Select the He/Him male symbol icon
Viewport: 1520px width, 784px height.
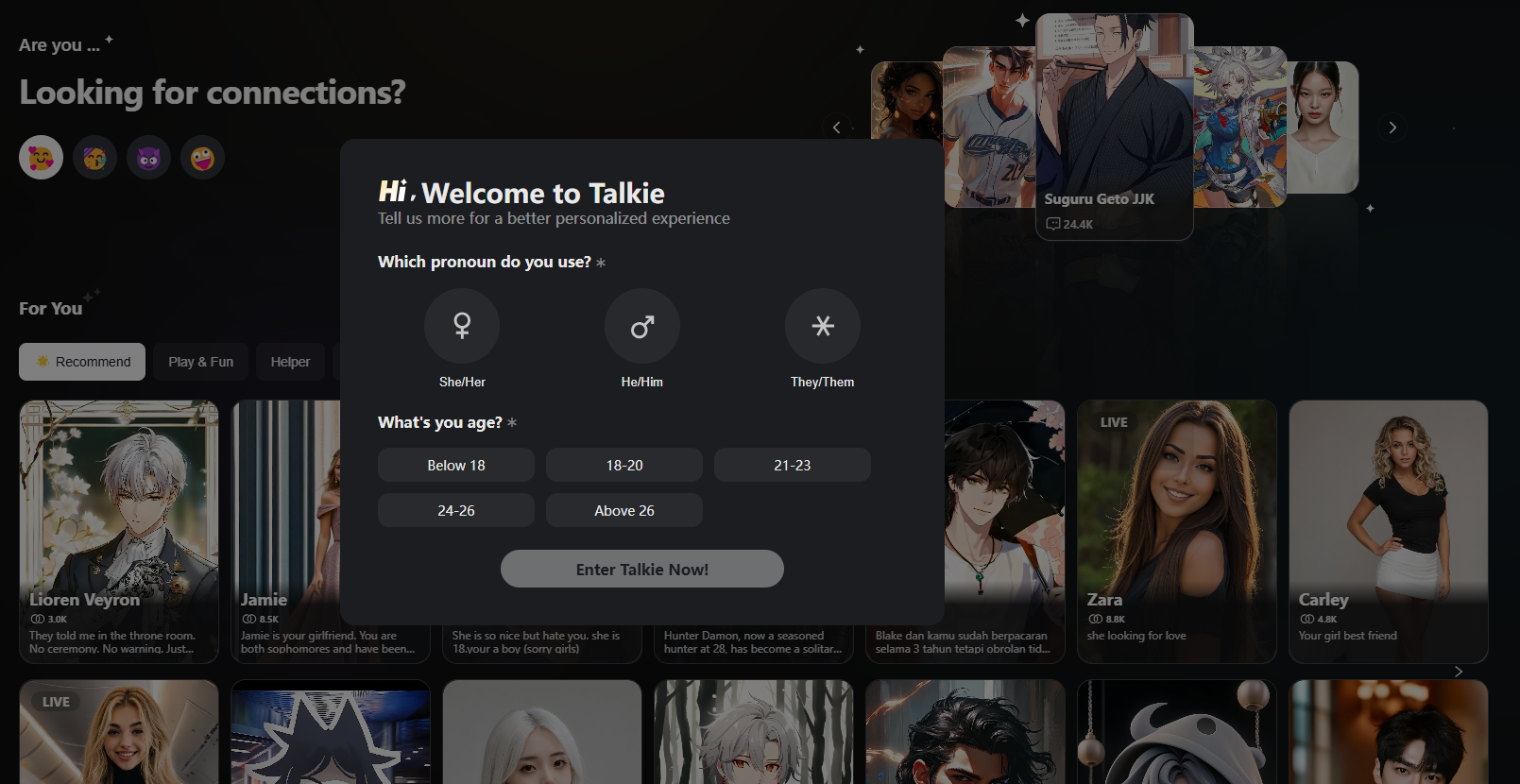pyautogui.click(x=642, y=326)
